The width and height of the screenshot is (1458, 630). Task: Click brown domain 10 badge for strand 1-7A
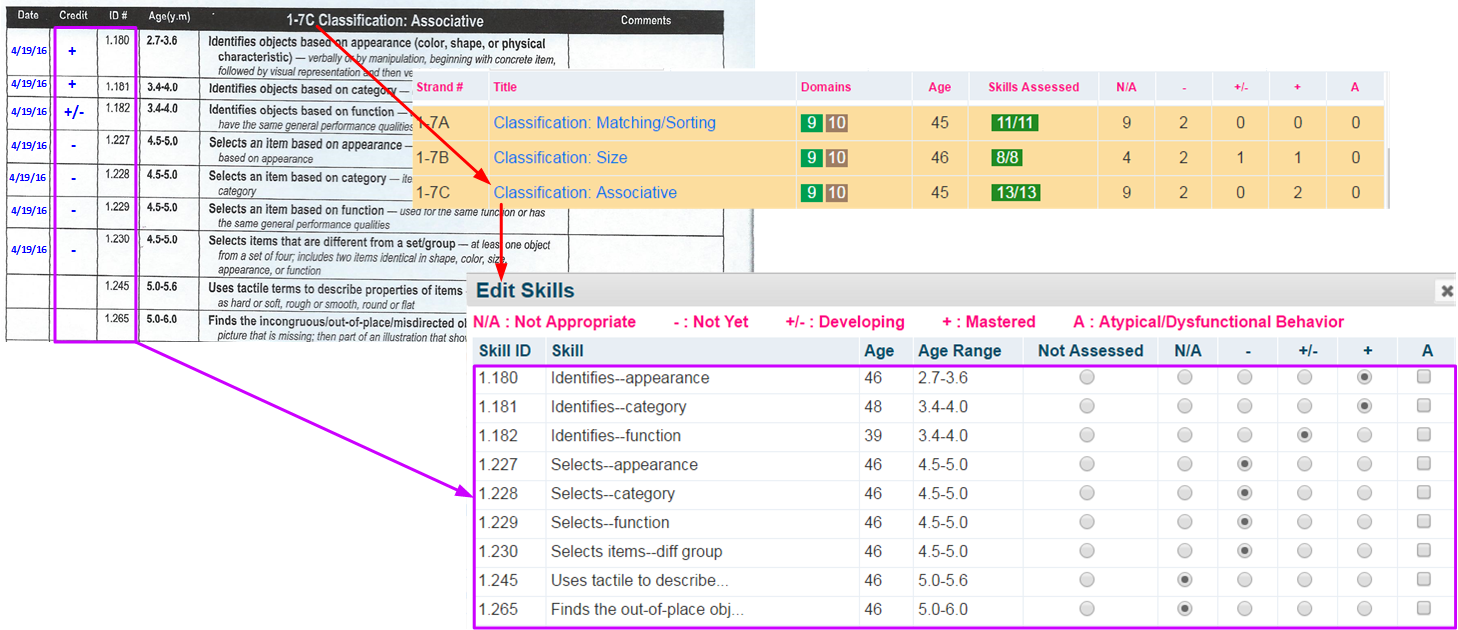[837, 123]
